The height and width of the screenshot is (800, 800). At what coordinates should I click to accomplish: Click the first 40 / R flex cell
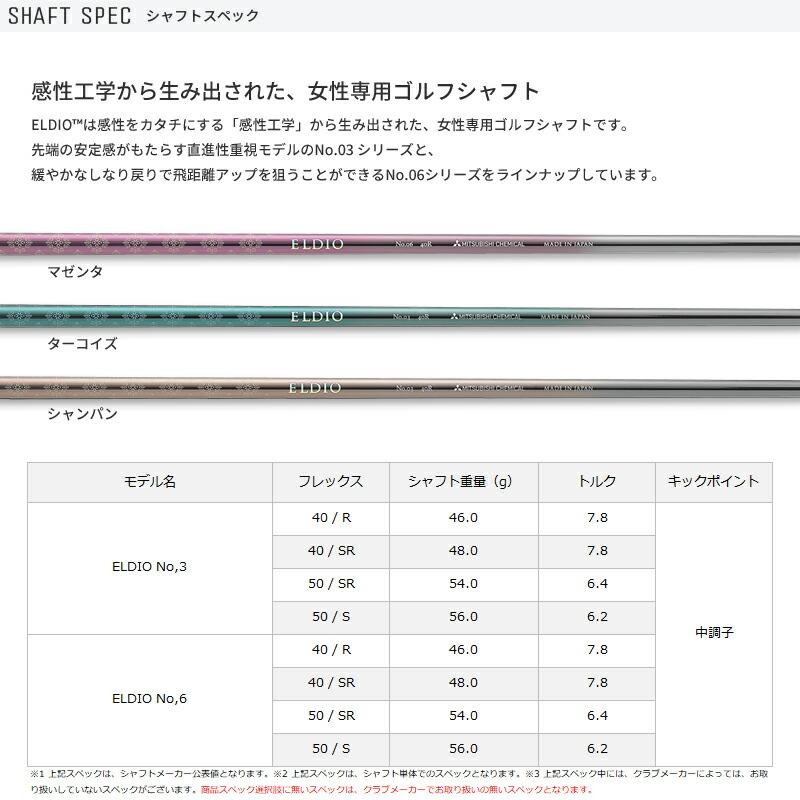pos(331,519)
